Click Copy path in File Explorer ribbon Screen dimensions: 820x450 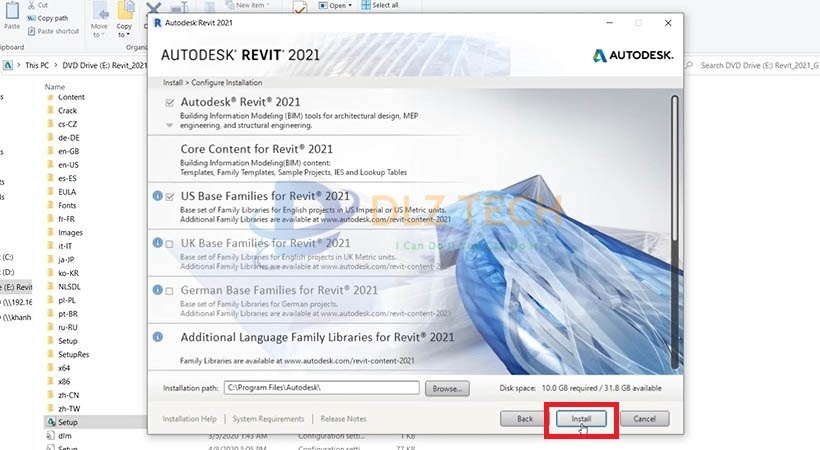click(x=48, y=18)
